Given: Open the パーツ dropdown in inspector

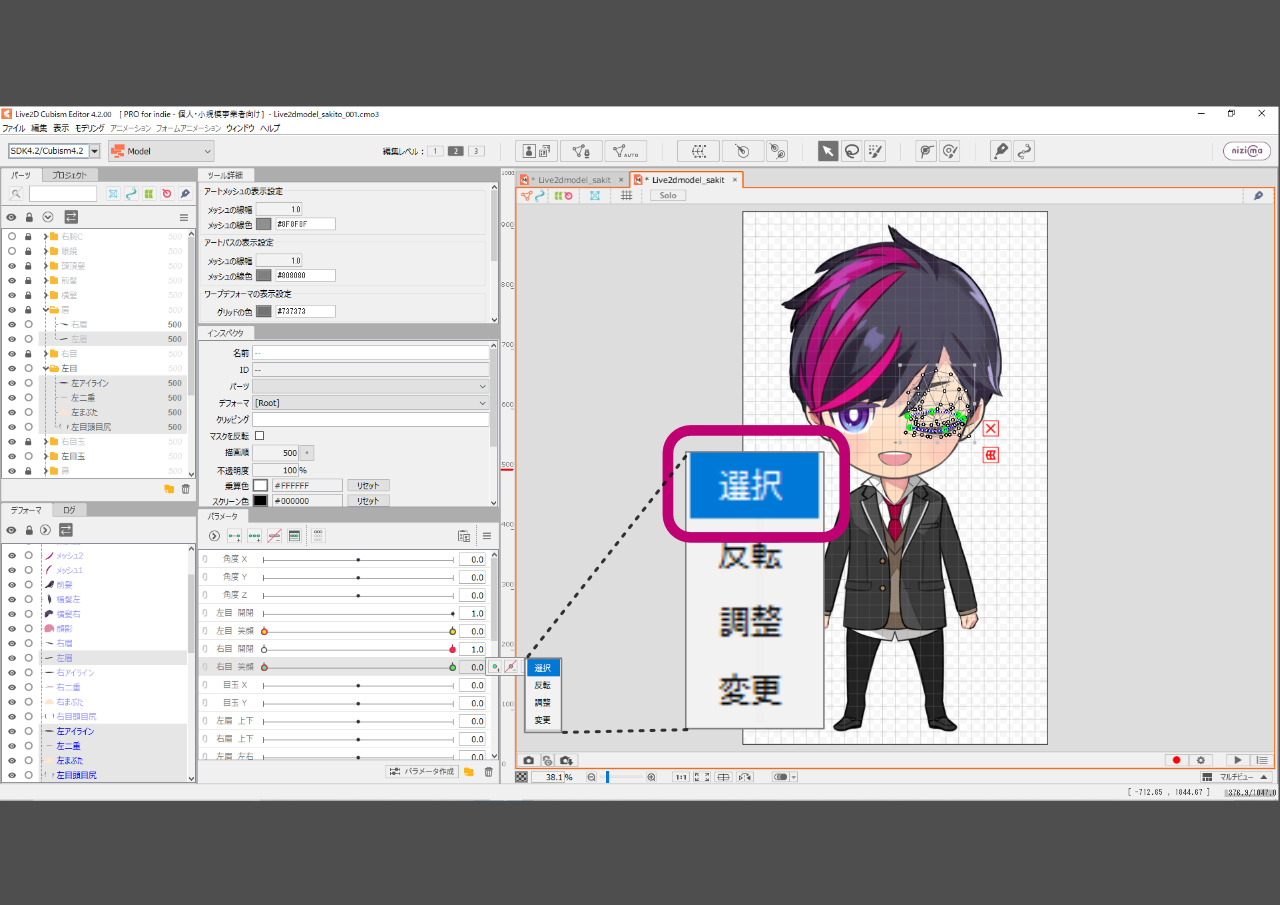Looking at the screenshot, I should coord(371,386).
